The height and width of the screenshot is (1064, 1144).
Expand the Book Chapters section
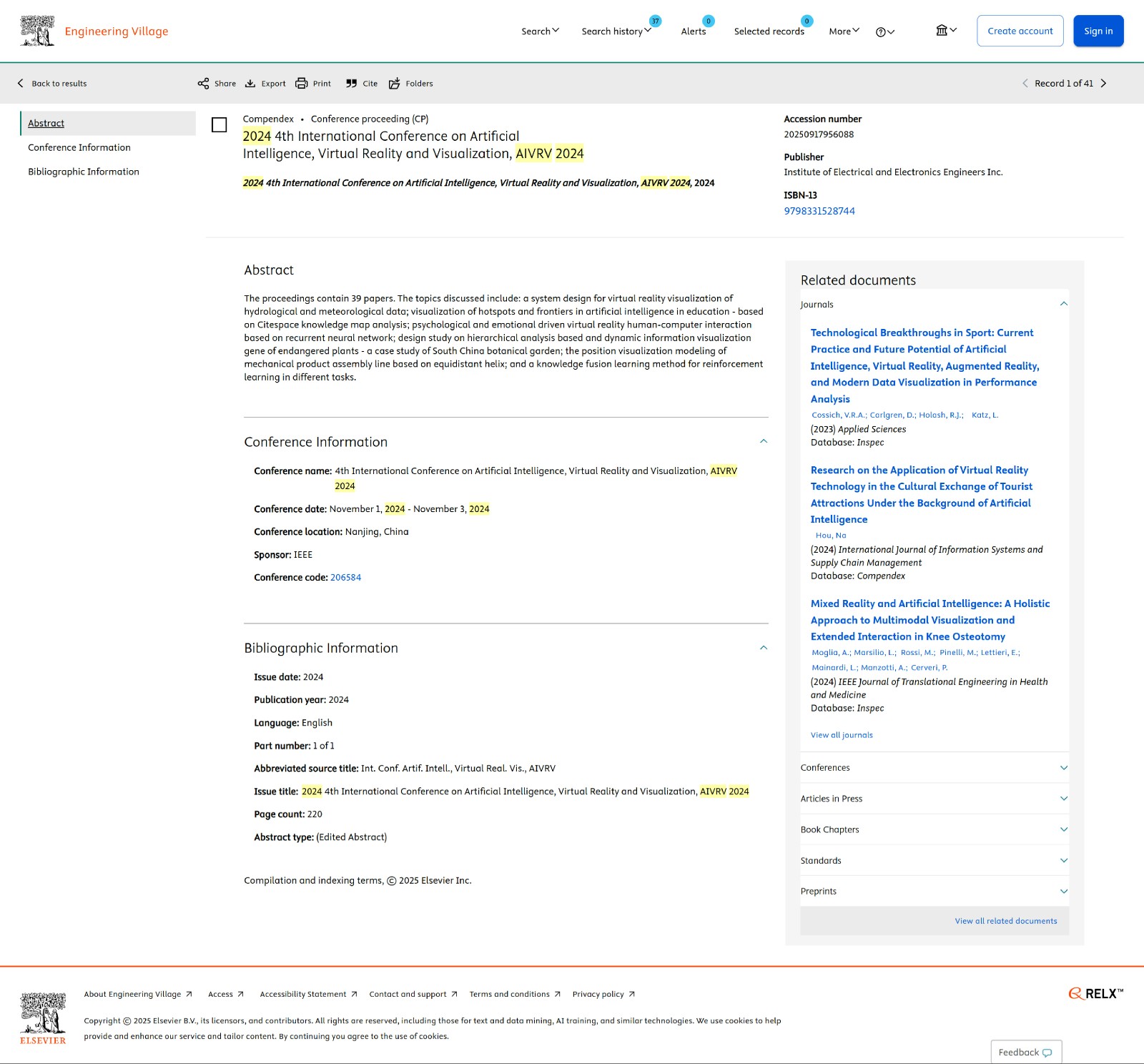click(x=1064, y=829)
